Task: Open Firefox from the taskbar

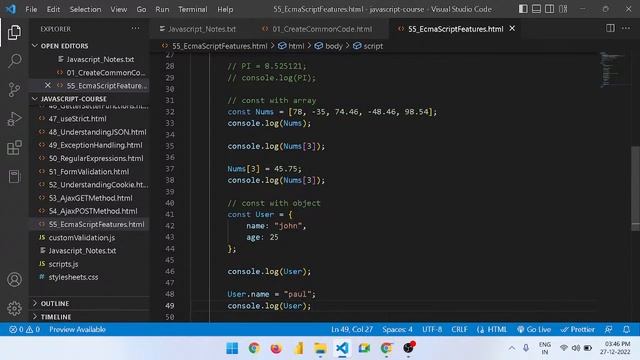Action: (276, 348)
